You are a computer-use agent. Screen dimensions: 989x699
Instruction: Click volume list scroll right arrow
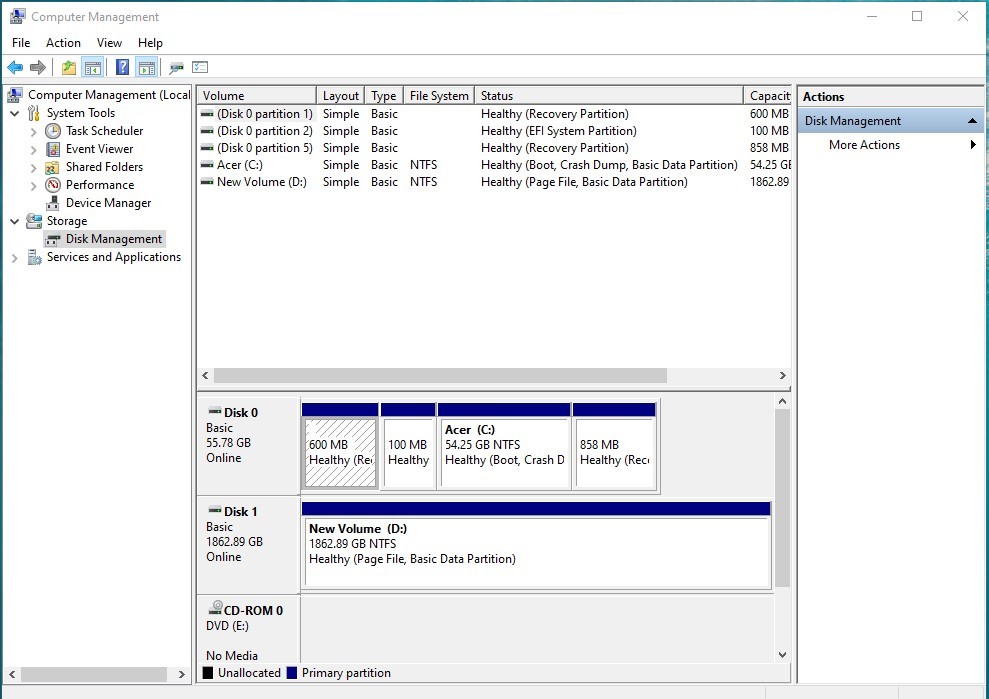point(783,376)
